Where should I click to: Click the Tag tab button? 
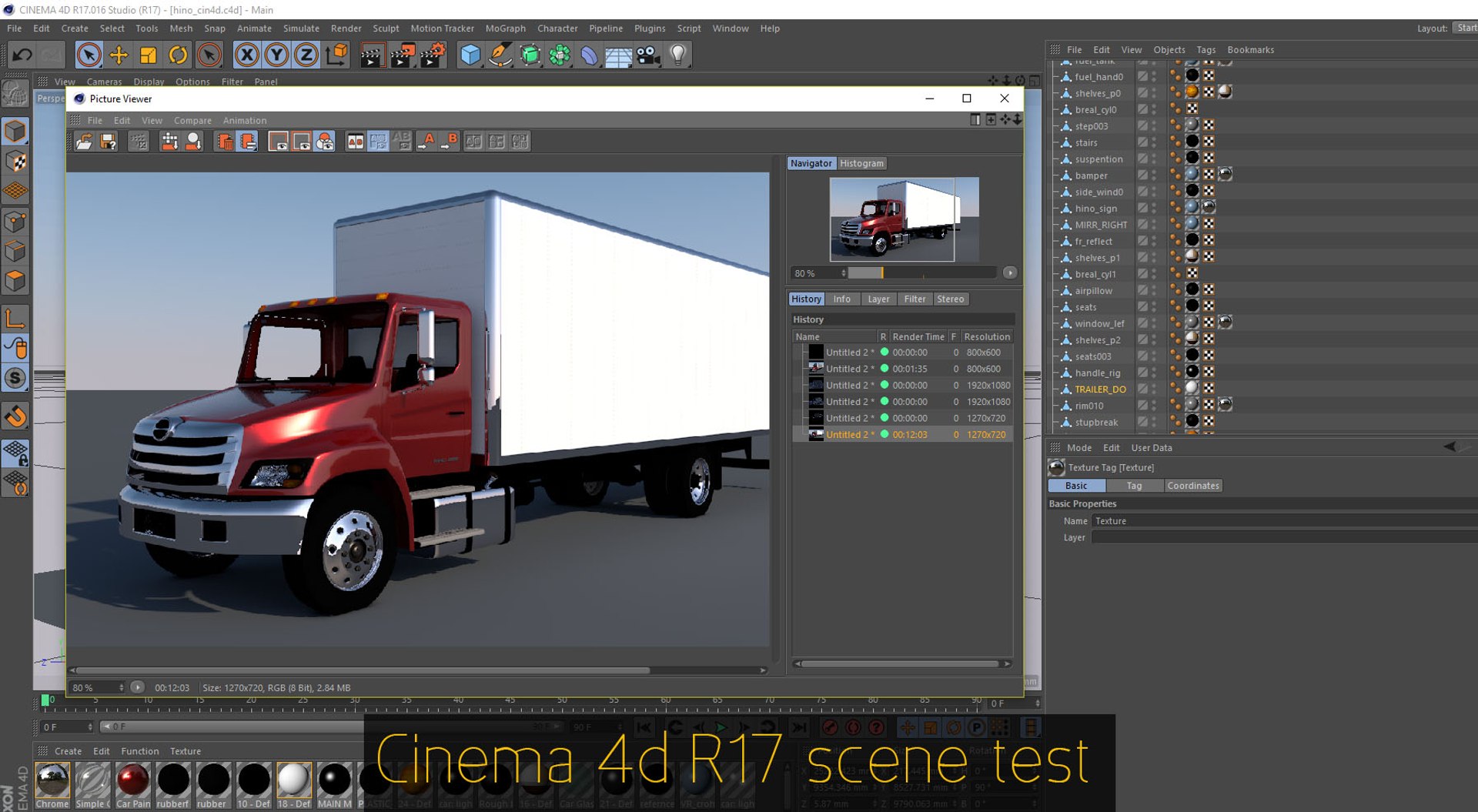(x=1134, y=486)
